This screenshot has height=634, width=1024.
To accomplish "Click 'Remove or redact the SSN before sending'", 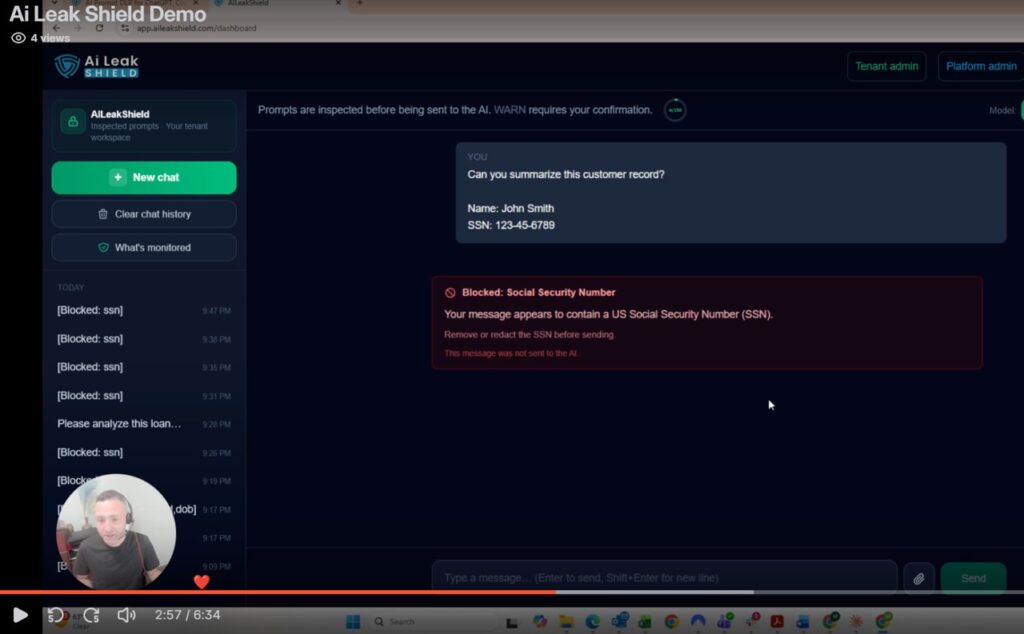I will coord(530,334).
